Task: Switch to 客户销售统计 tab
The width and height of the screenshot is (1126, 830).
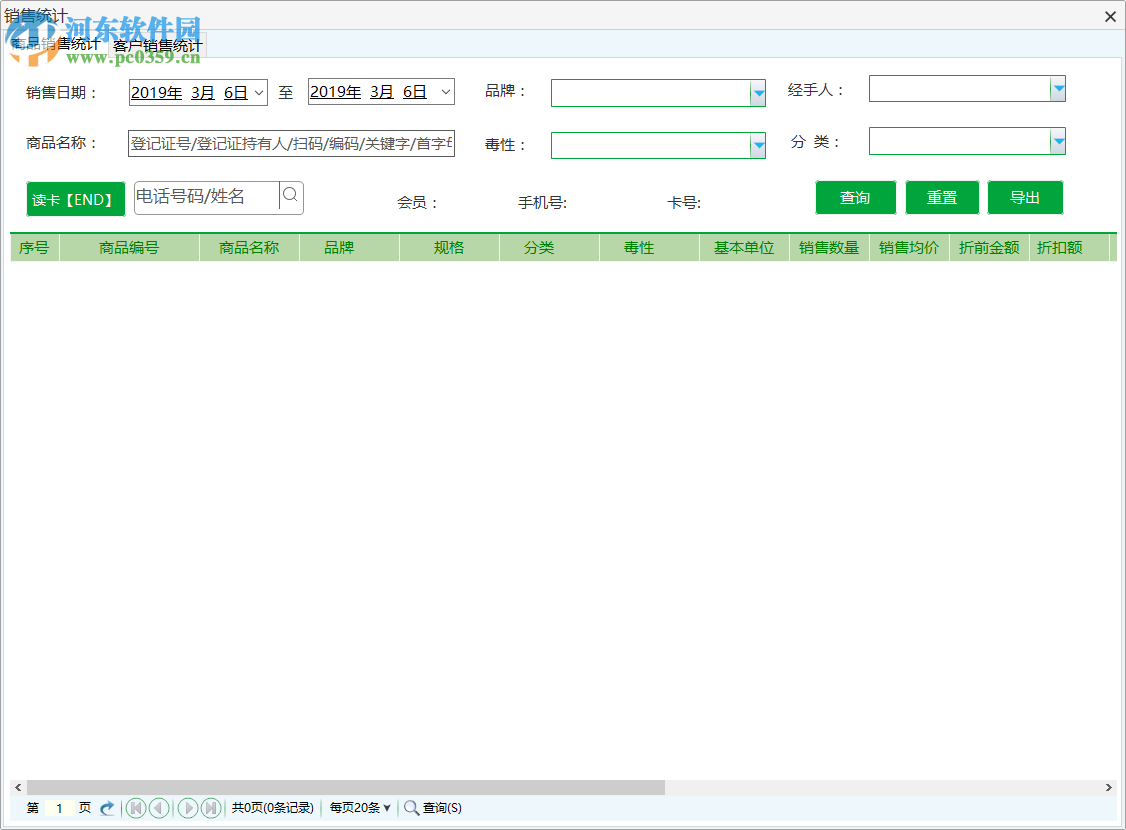Action: tap(158, 46)
